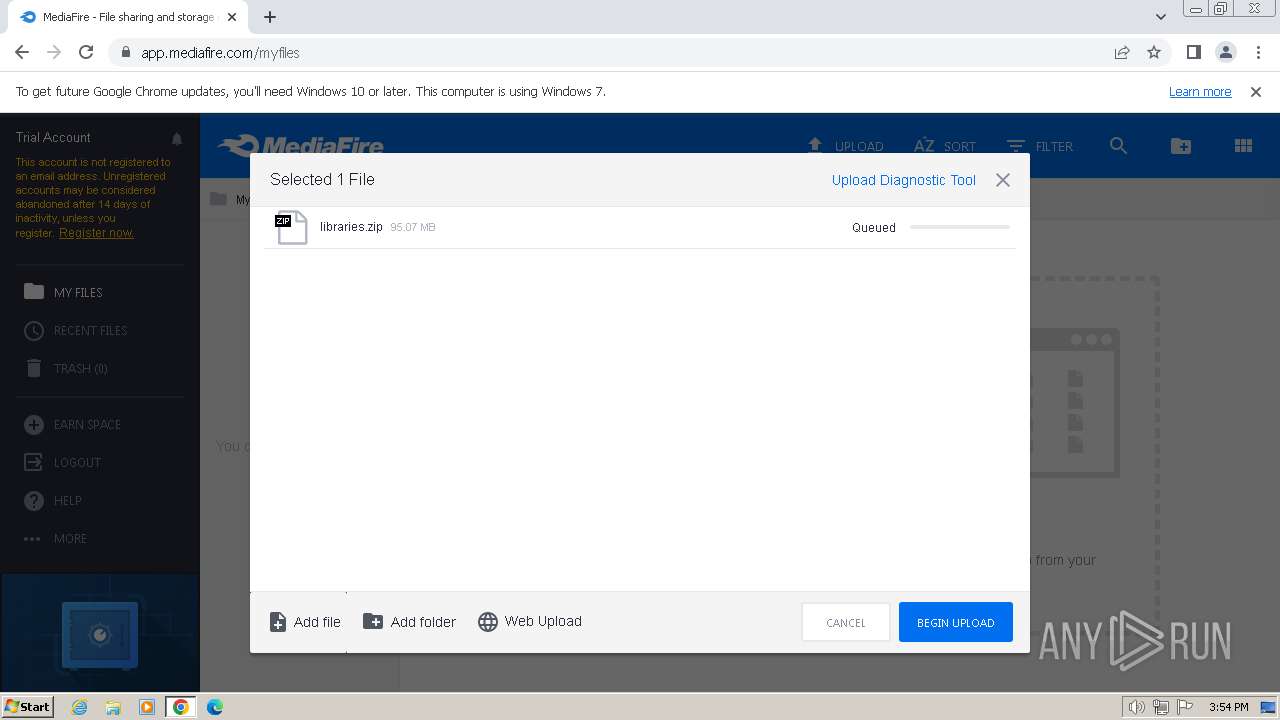
Task: Click the search magnifier icon
Action: pos(1118,146)
